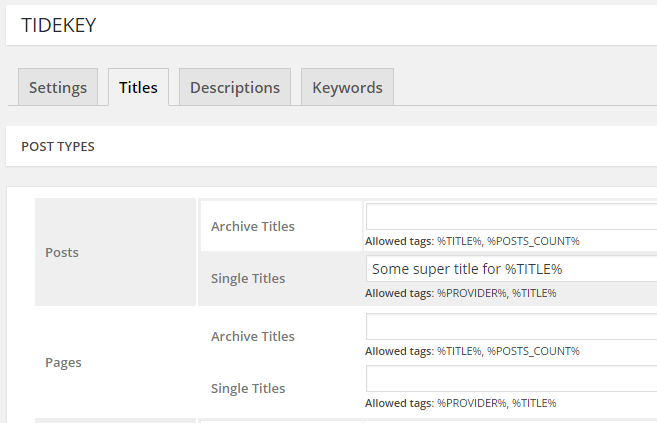This screenshot has height=423, width=657.
Task: Click the Pages Archive Titles input field
Action: [512, 326]
